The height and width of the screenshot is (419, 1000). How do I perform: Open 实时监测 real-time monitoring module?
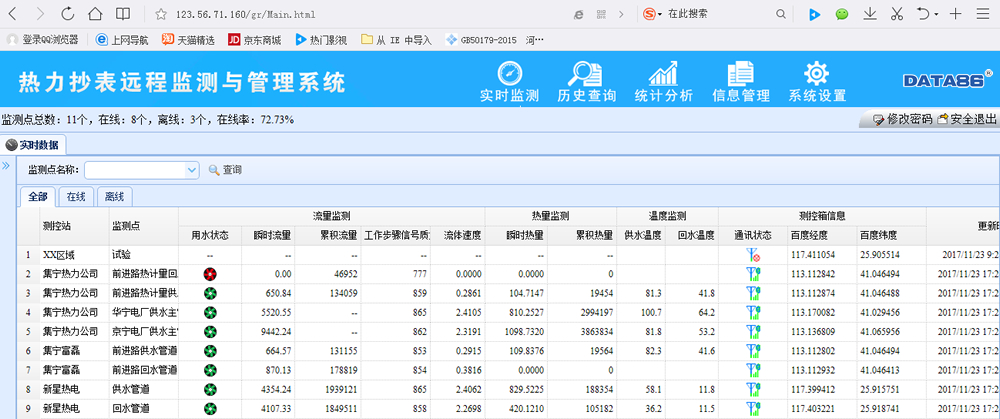point(510,82)
